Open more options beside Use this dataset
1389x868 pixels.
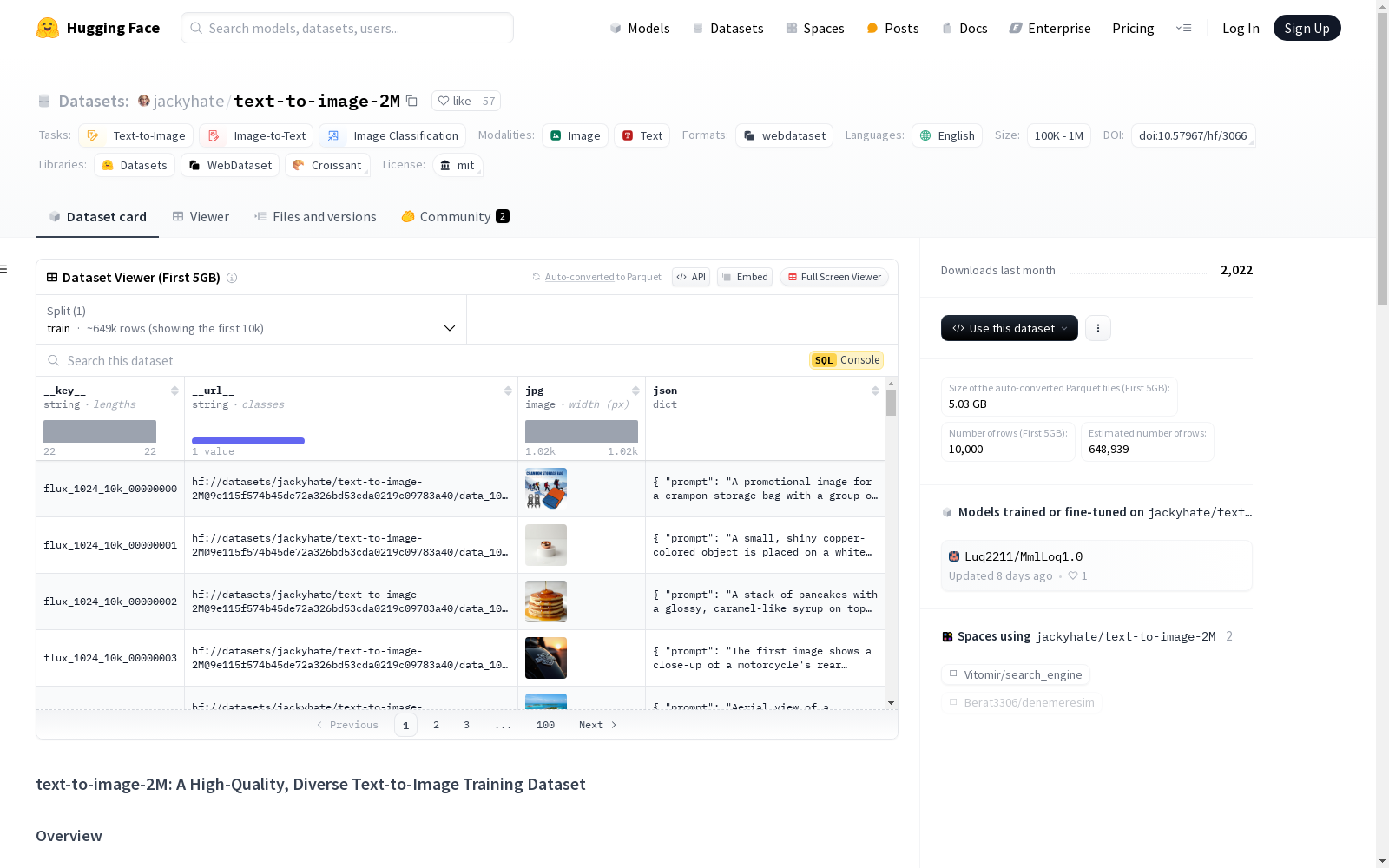point(1098,328)
